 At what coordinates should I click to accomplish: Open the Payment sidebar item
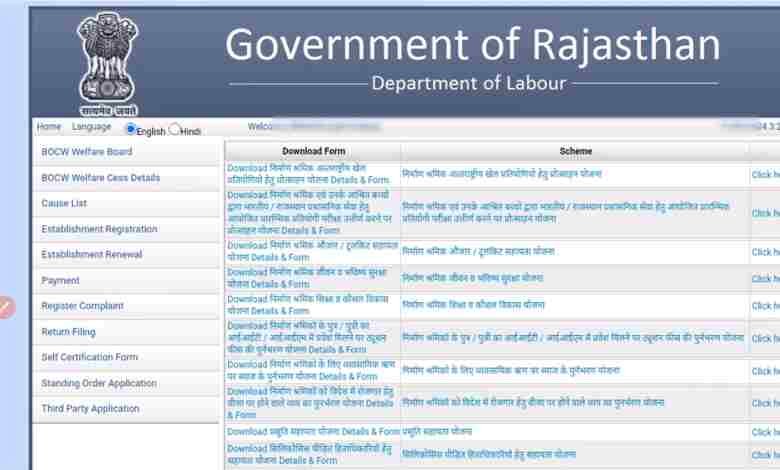126,281
